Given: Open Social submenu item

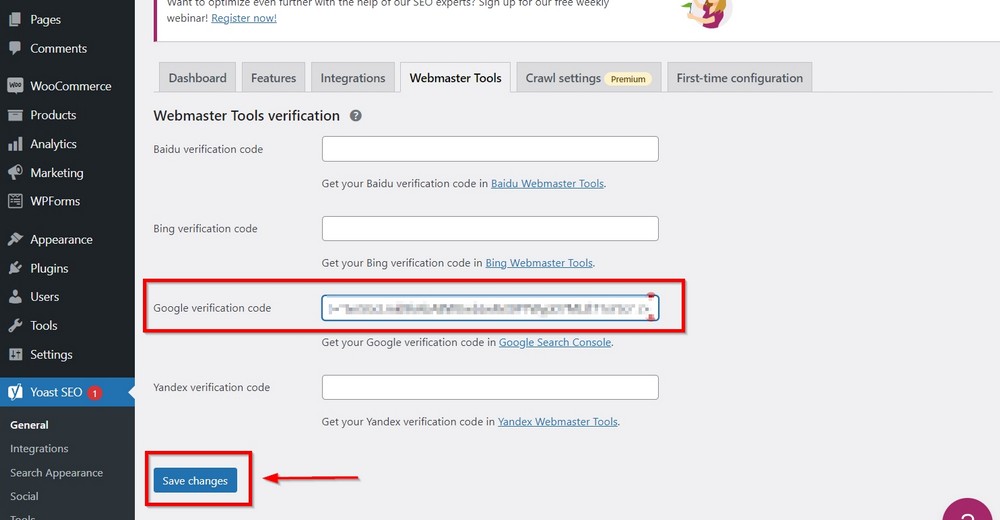Looking at the screenshot, I should coord(24,496).
